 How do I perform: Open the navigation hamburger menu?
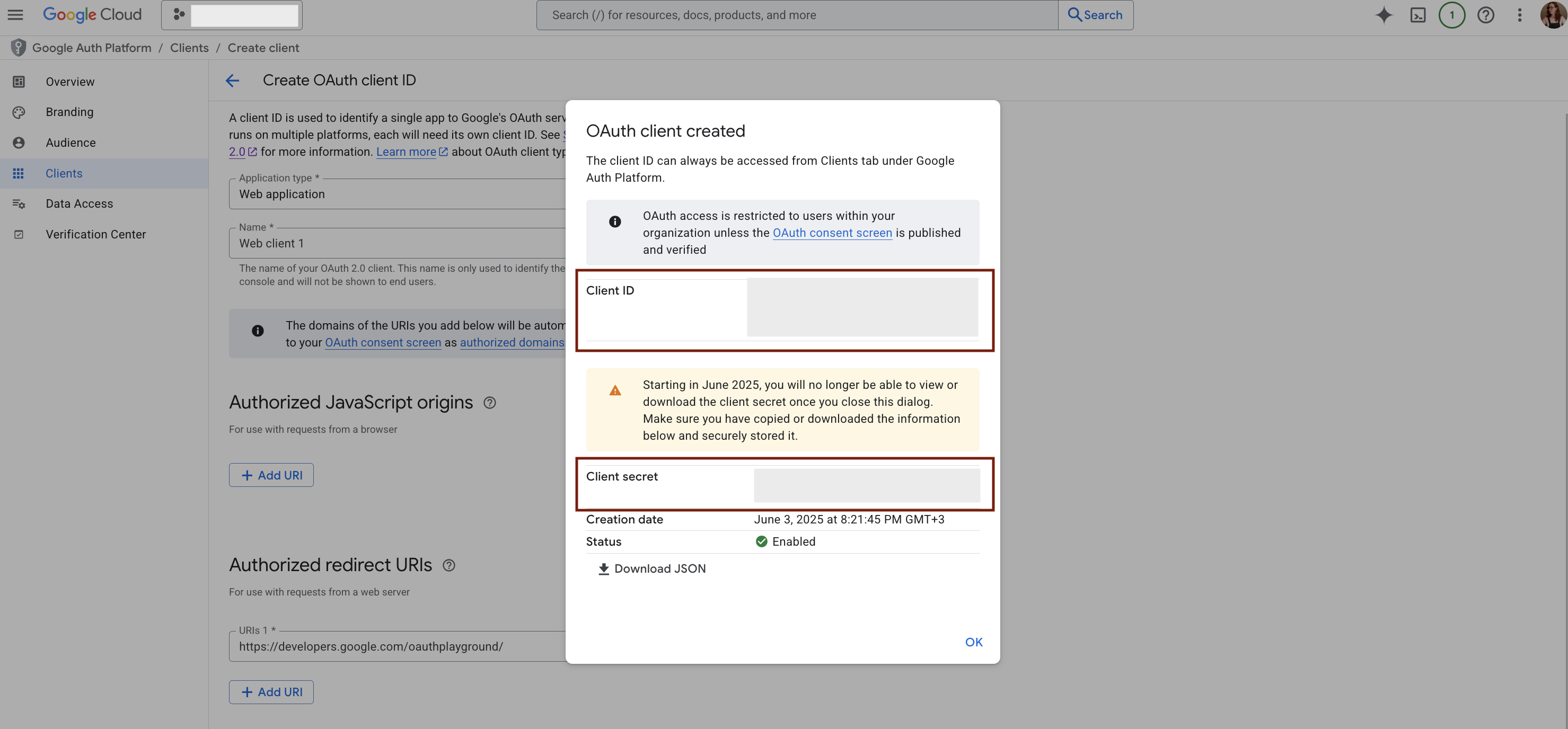[15, 15]
